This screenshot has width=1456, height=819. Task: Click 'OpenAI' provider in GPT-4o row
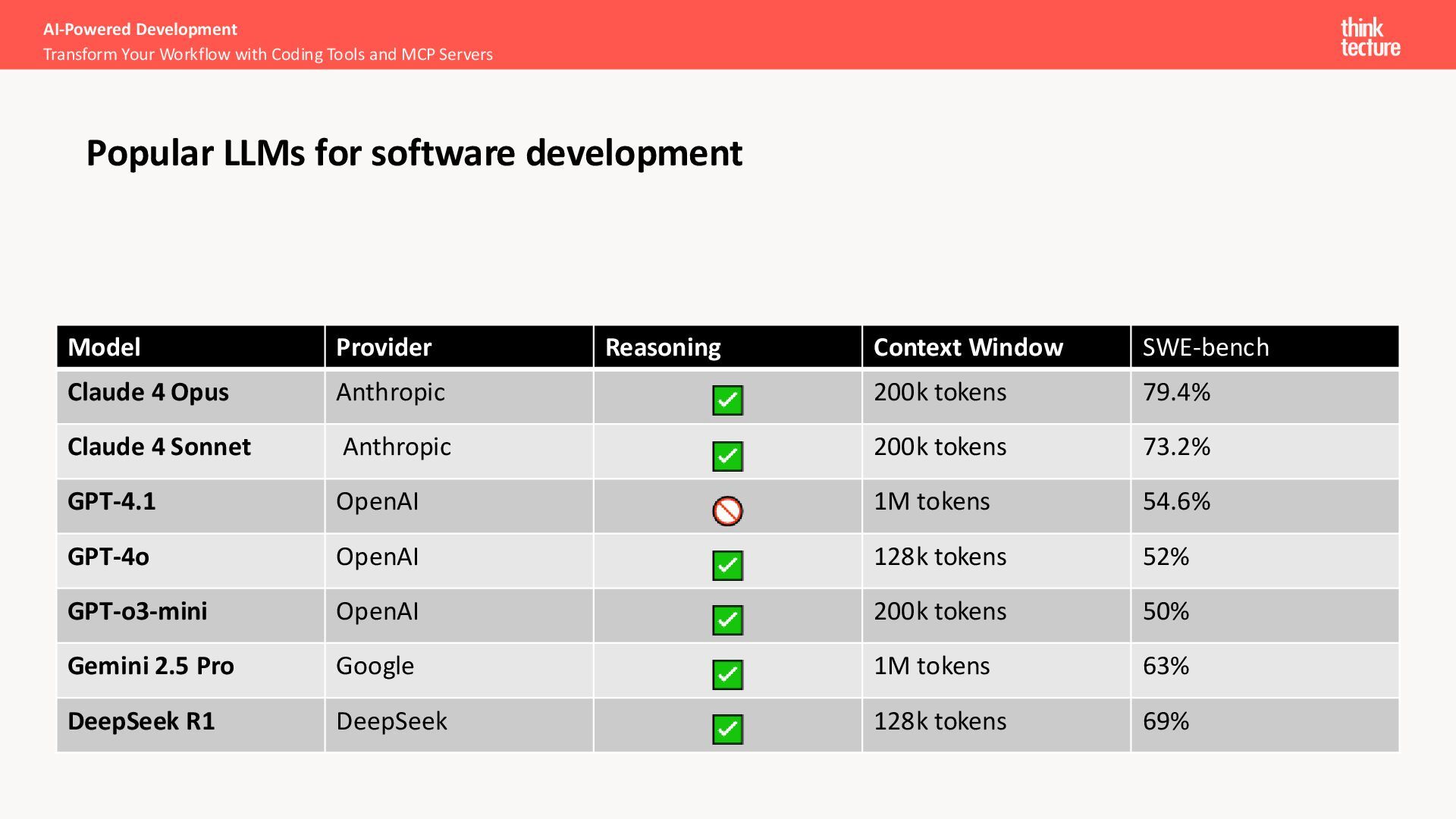(377, 557)
